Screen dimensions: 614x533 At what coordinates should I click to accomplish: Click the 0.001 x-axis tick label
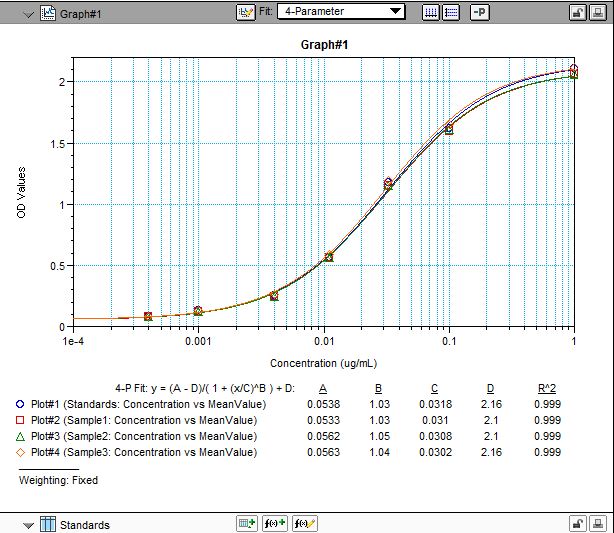pos(198,341)
